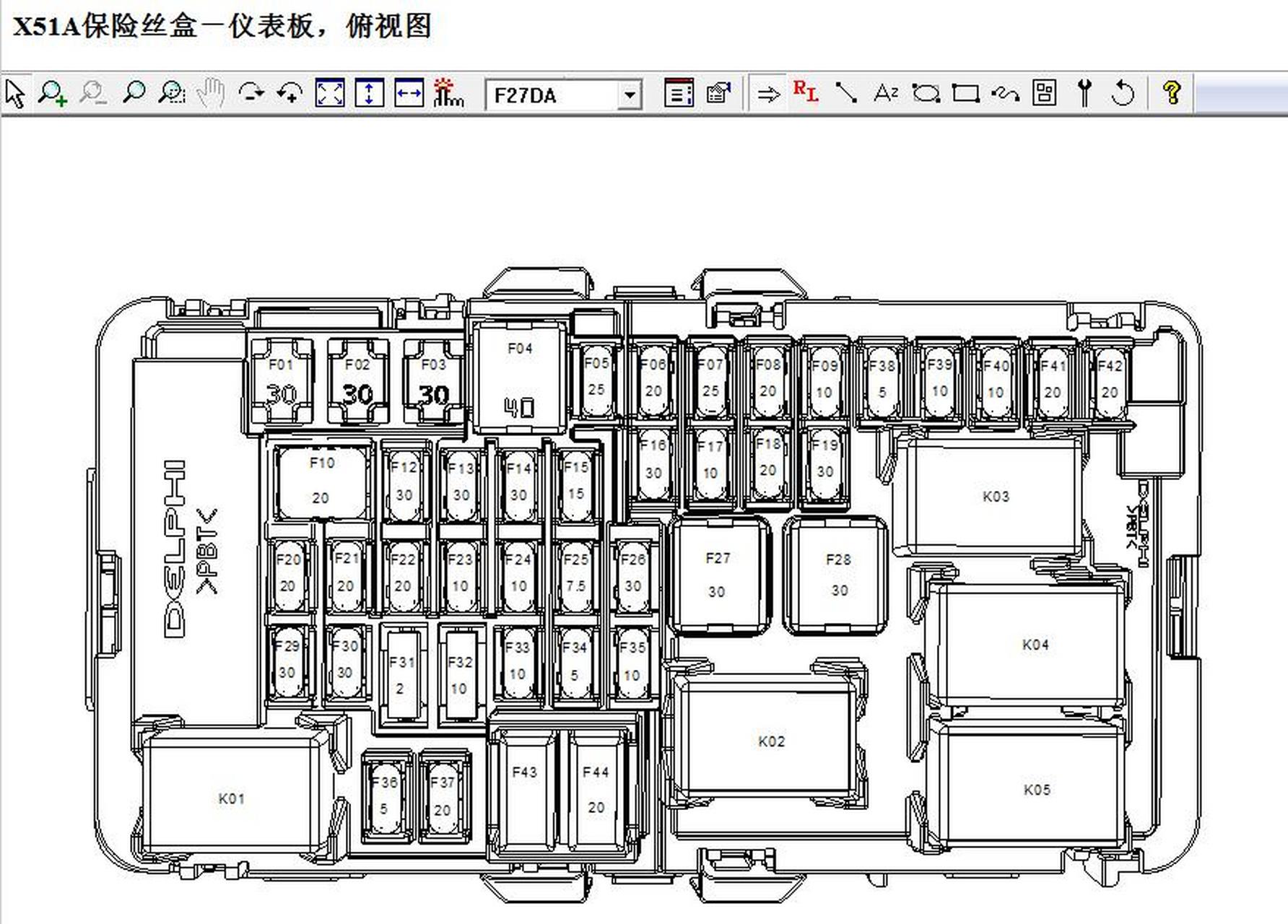Select the freehand squiggle tool
The height and width of the screenshot is (924, 1288).
(x=1005, y=94)
